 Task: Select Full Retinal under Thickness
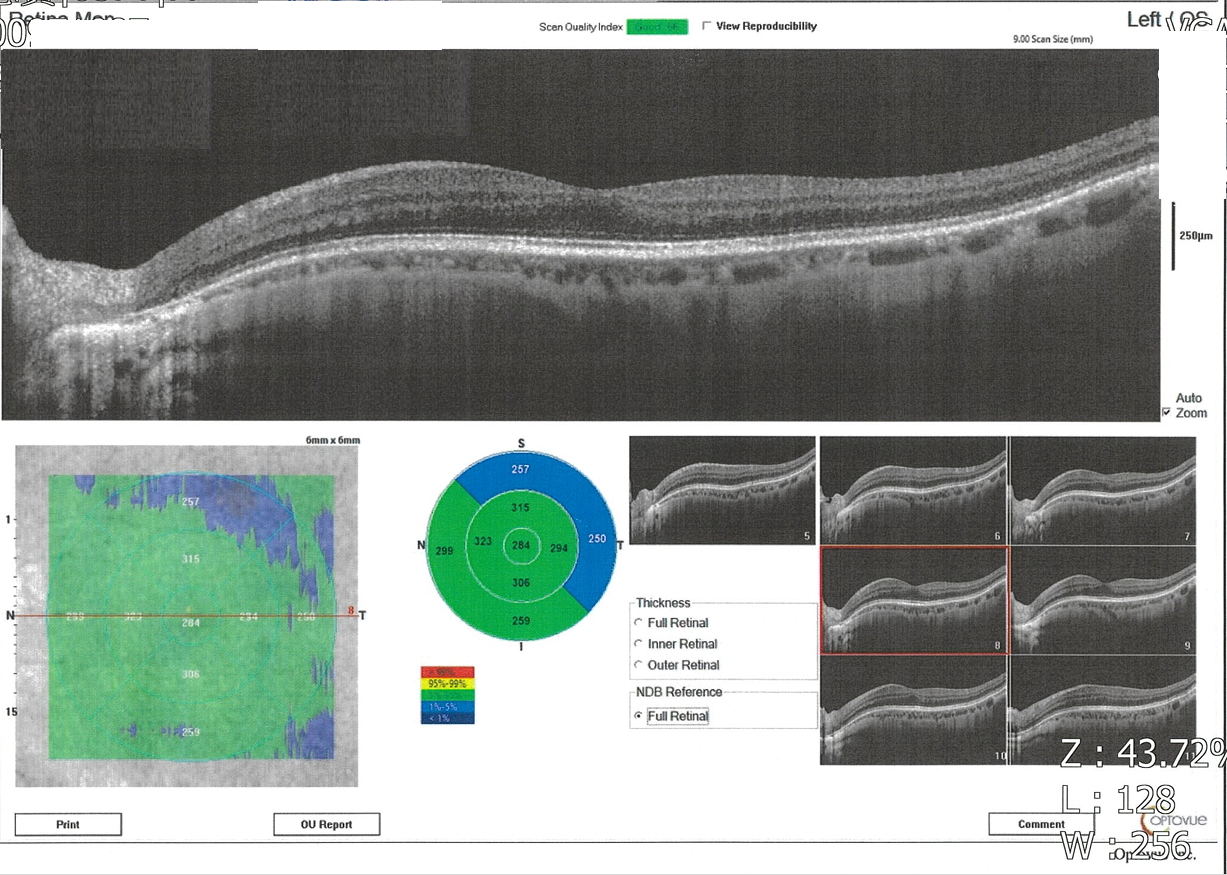639,623
